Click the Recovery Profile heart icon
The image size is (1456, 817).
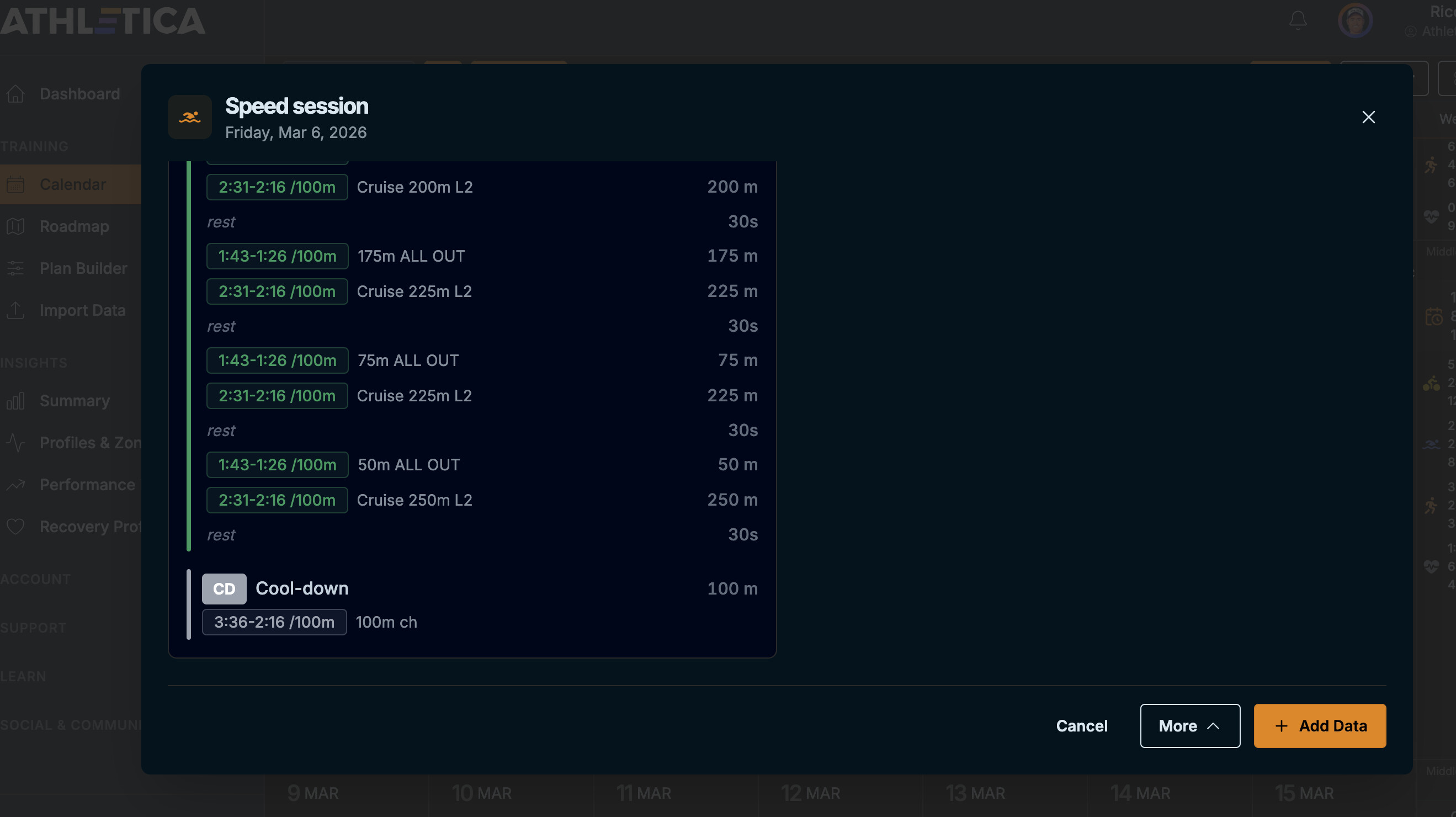click(16, 527)
